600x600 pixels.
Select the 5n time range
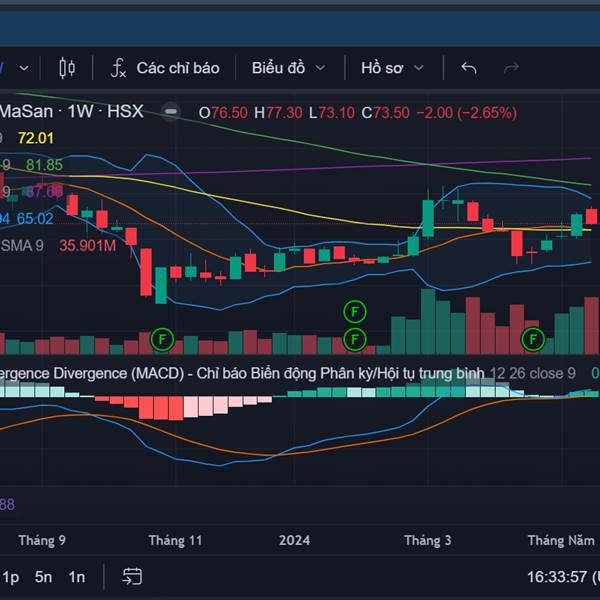pyautogui.click(x=43, y=577)
